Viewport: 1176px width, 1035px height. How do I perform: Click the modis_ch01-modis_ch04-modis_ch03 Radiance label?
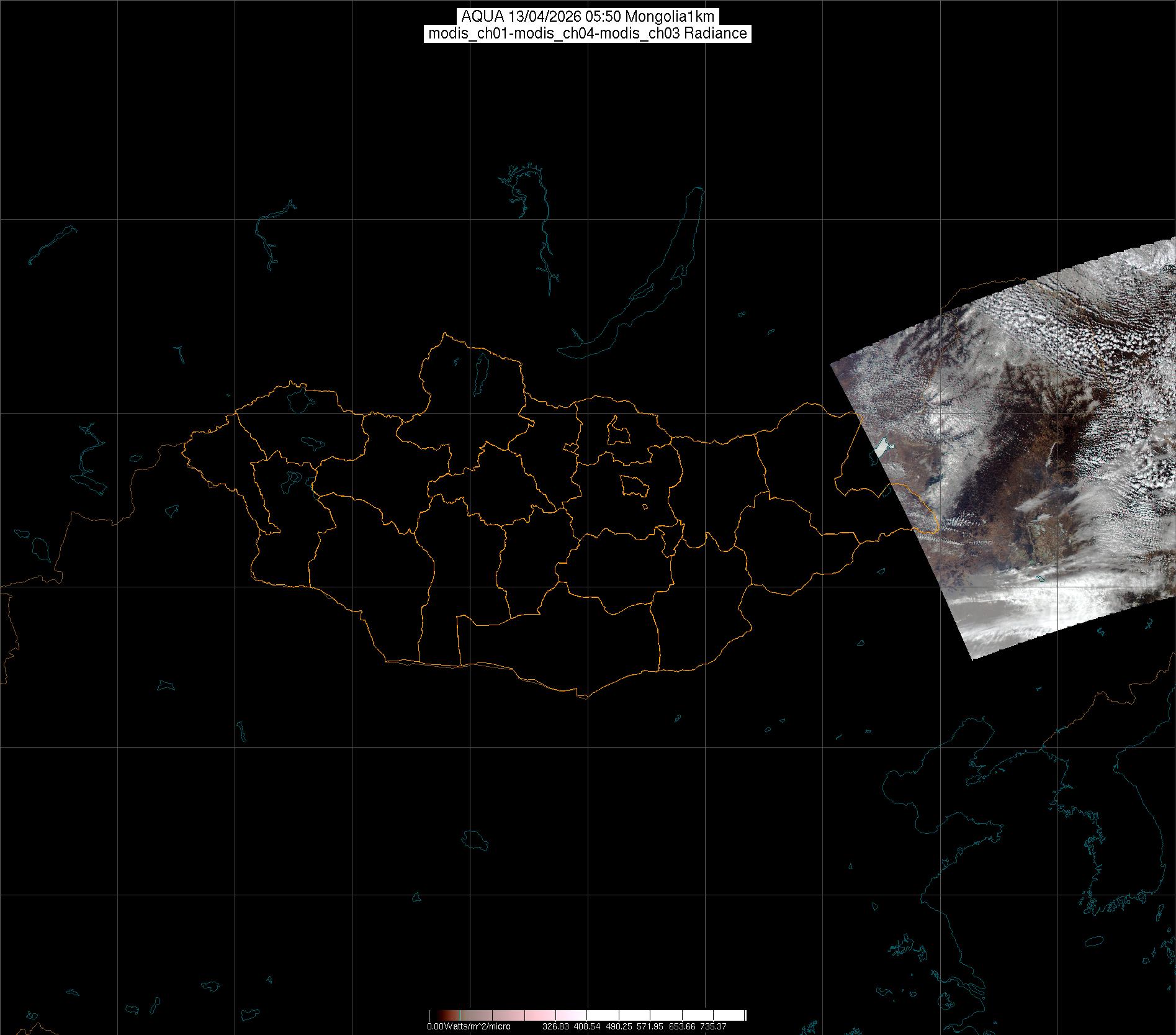point(588,34)
